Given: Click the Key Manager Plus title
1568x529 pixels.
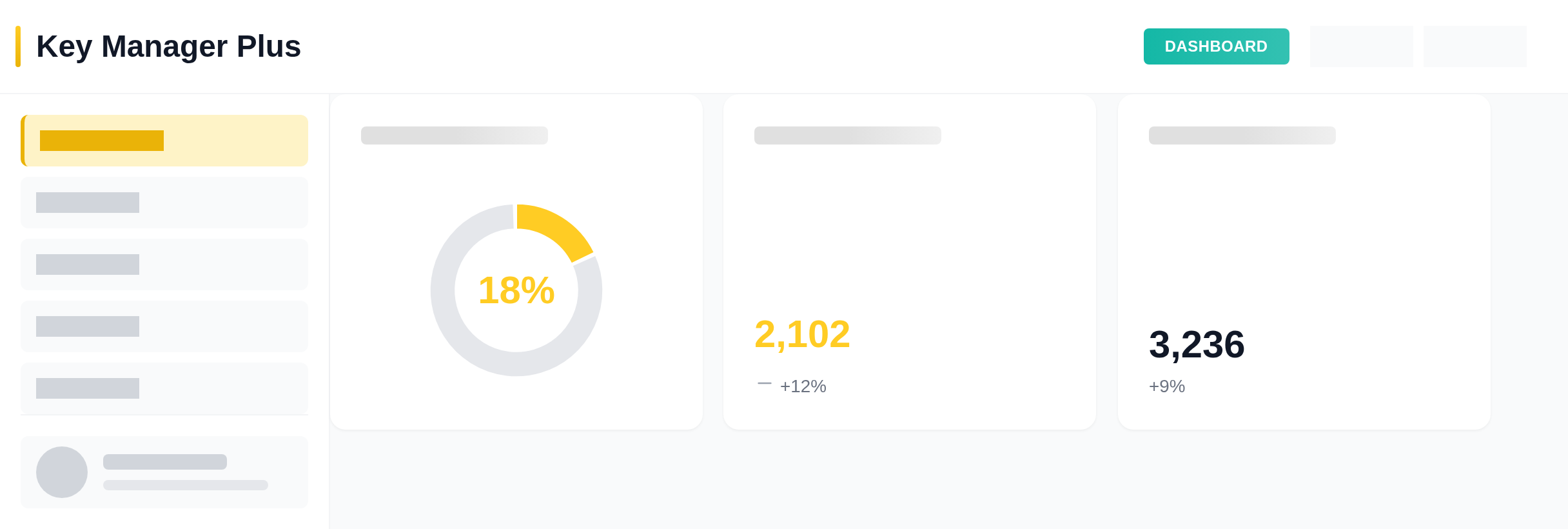Looking at the screenshot, I should click(168, 46).
